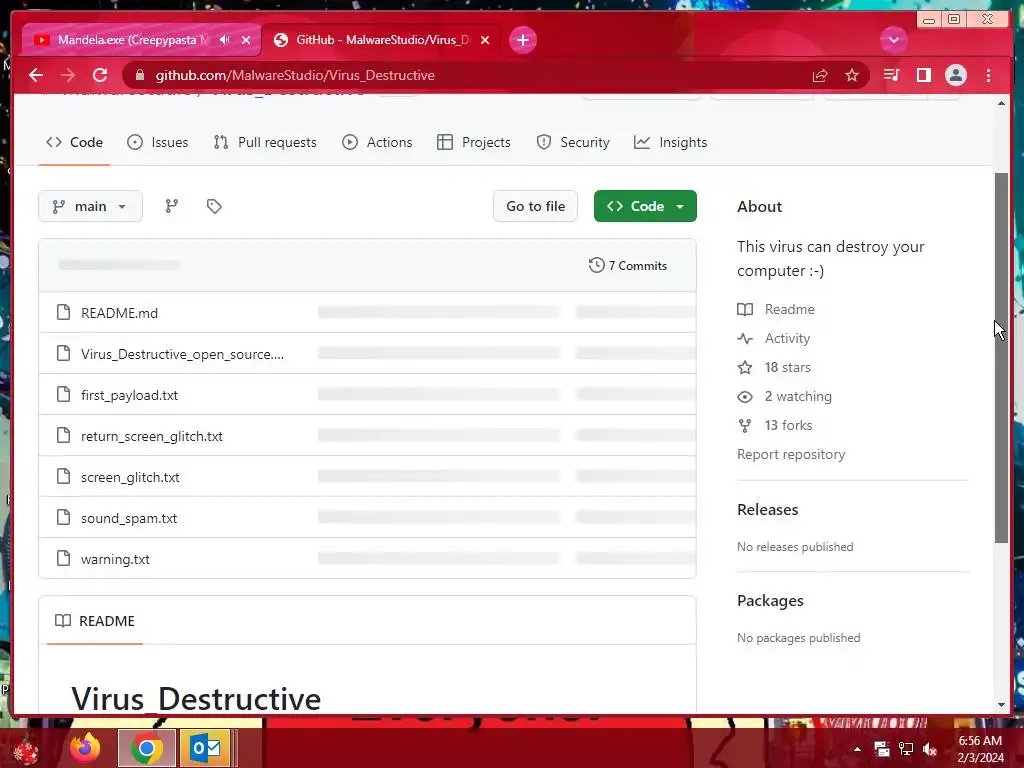This screenshot has height=768, width=1024.
Task: Open Virus_Destructive_open_source file
Action: [182, 354]
